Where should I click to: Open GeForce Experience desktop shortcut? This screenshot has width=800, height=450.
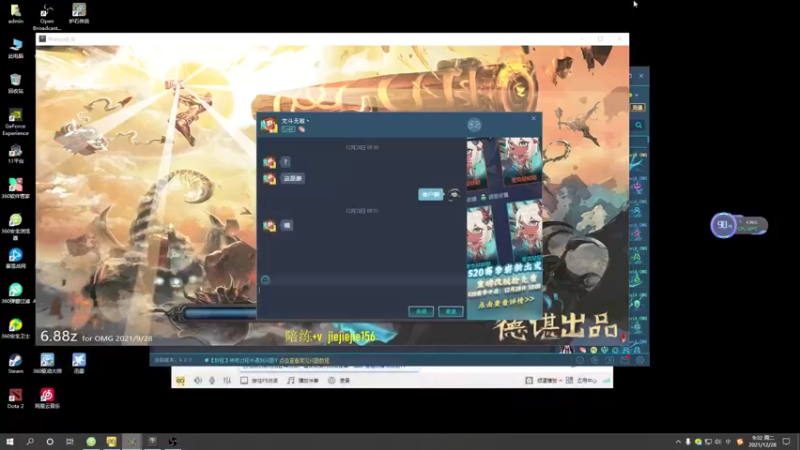coord(15,122)
